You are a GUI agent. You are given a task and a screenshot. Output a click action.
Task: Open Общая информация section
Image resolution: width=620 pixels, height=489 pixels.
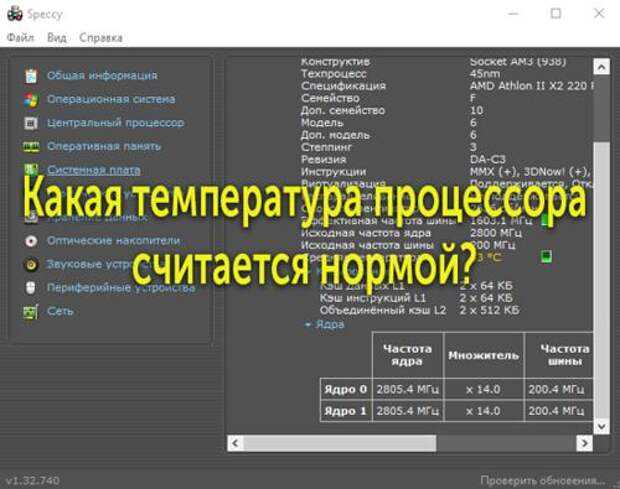[102, 76]
